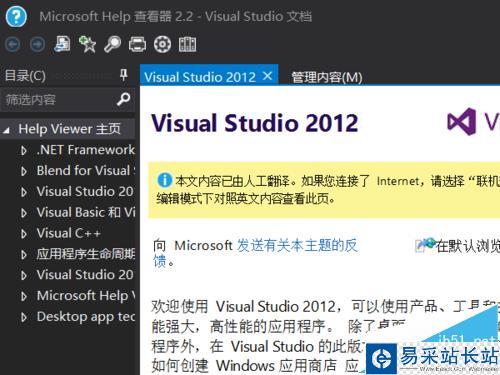Click the manage content books icon
The width and height of the screenshot is (500, 375).
click(x=187, y=44)
